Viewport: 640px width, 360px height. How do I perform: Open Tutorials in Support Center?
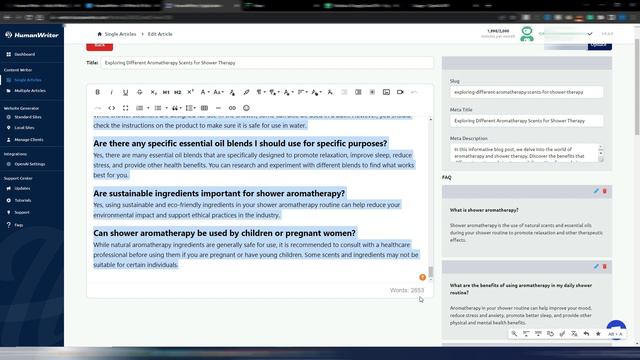click(22, 200)
